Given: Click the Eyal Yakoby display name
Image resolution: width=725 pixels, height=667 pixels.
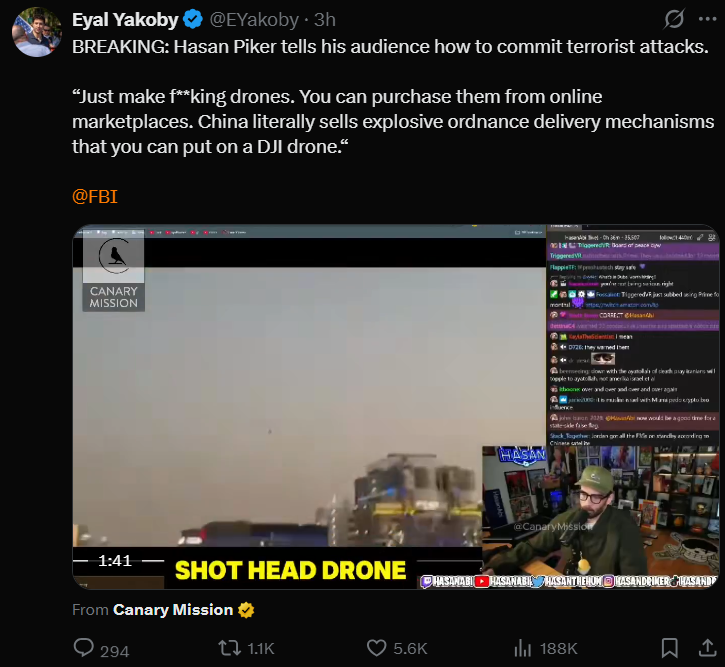Looking at the screenshot, I should (x=125, y=20).
